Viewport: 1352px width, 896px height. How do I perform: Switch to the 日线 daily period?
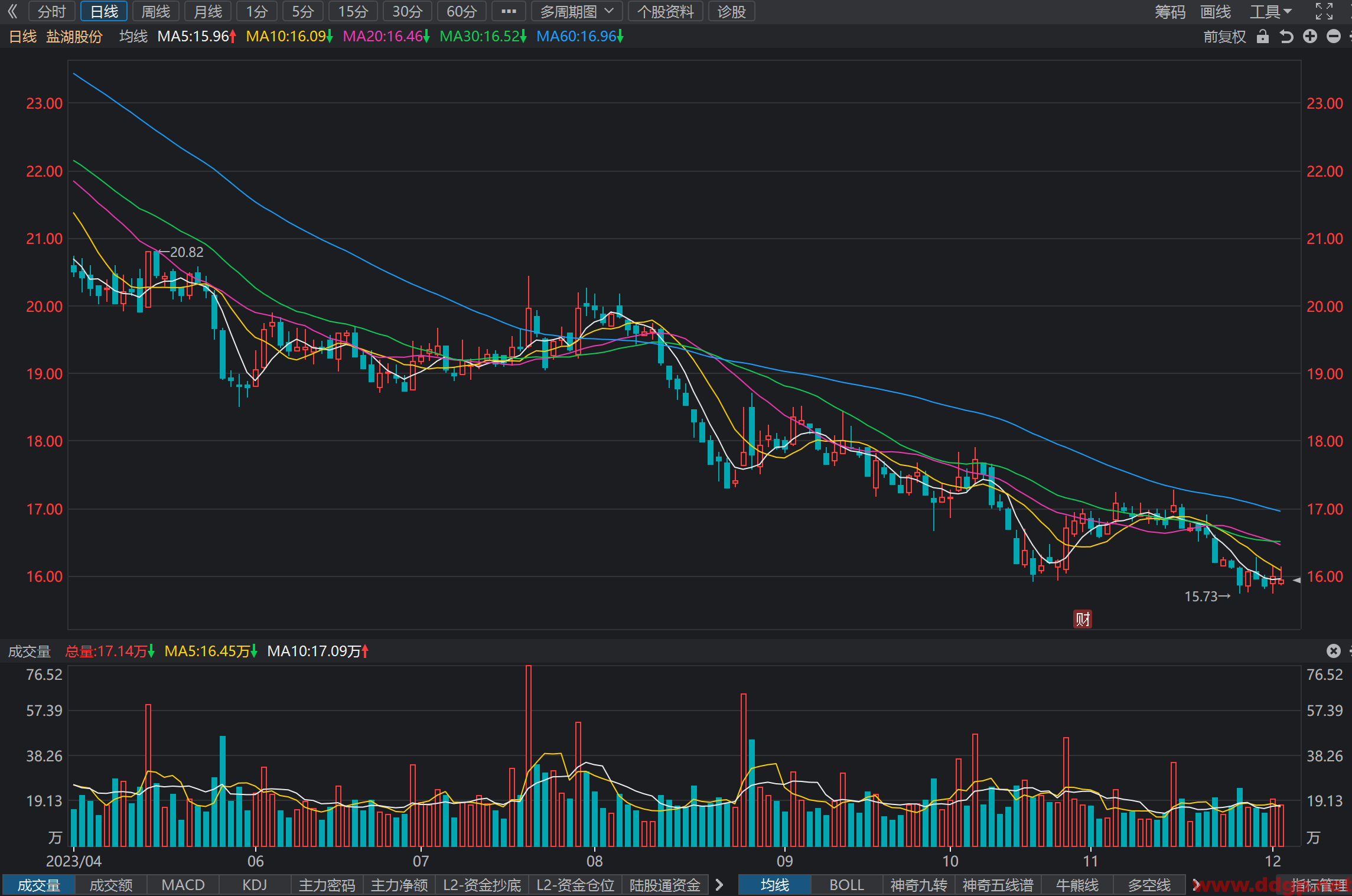tap(104, 11)
